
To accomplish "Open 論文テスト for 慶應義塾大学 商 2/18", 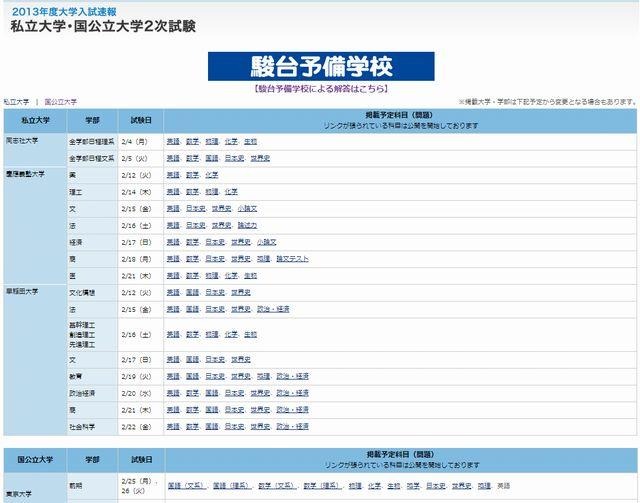I will (x=292, y=259).
